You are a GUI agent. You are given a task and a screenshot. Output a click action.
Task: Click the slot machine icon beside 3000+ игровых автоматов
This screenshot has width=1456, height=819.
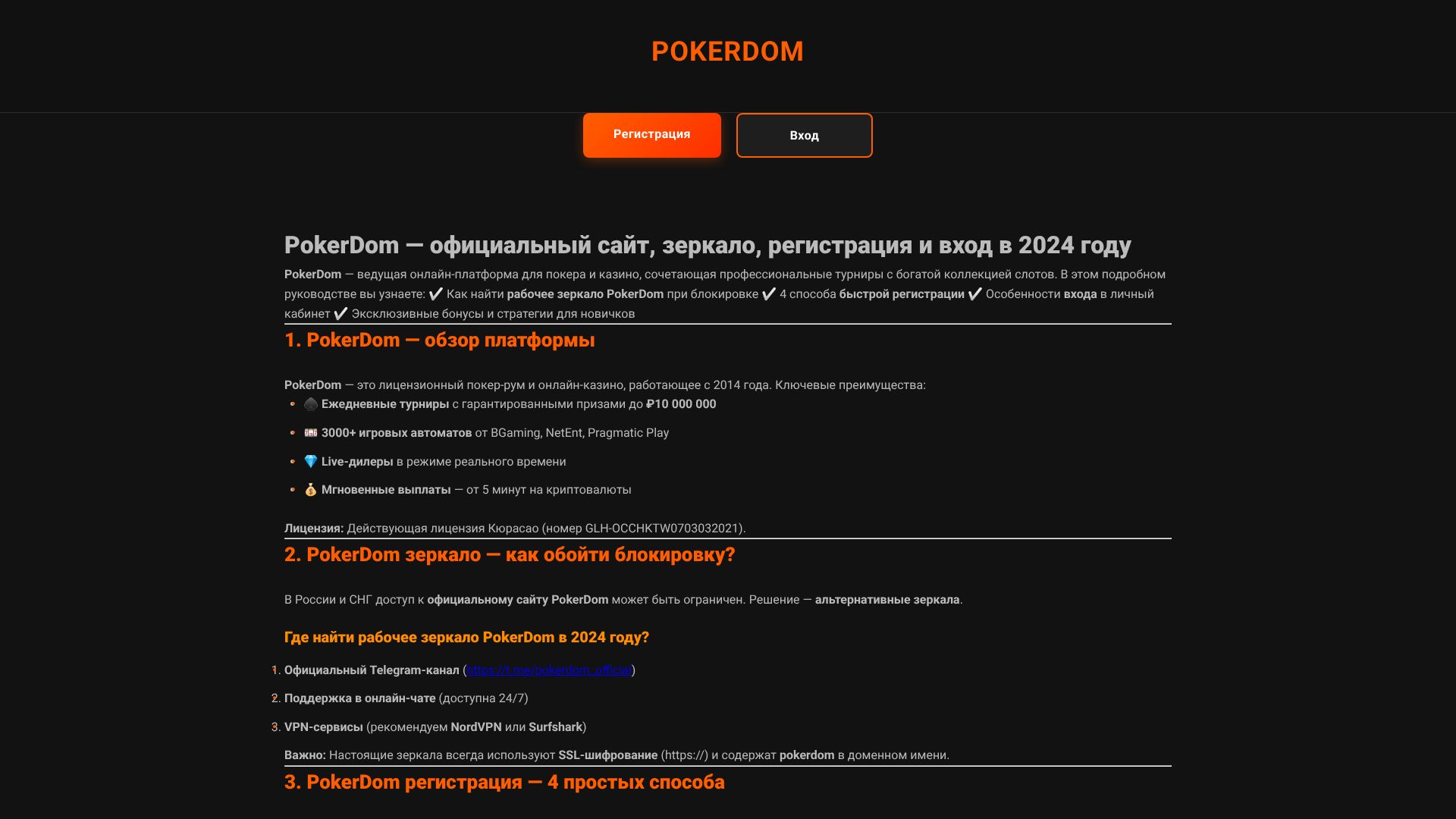click(x=311, y=433)
